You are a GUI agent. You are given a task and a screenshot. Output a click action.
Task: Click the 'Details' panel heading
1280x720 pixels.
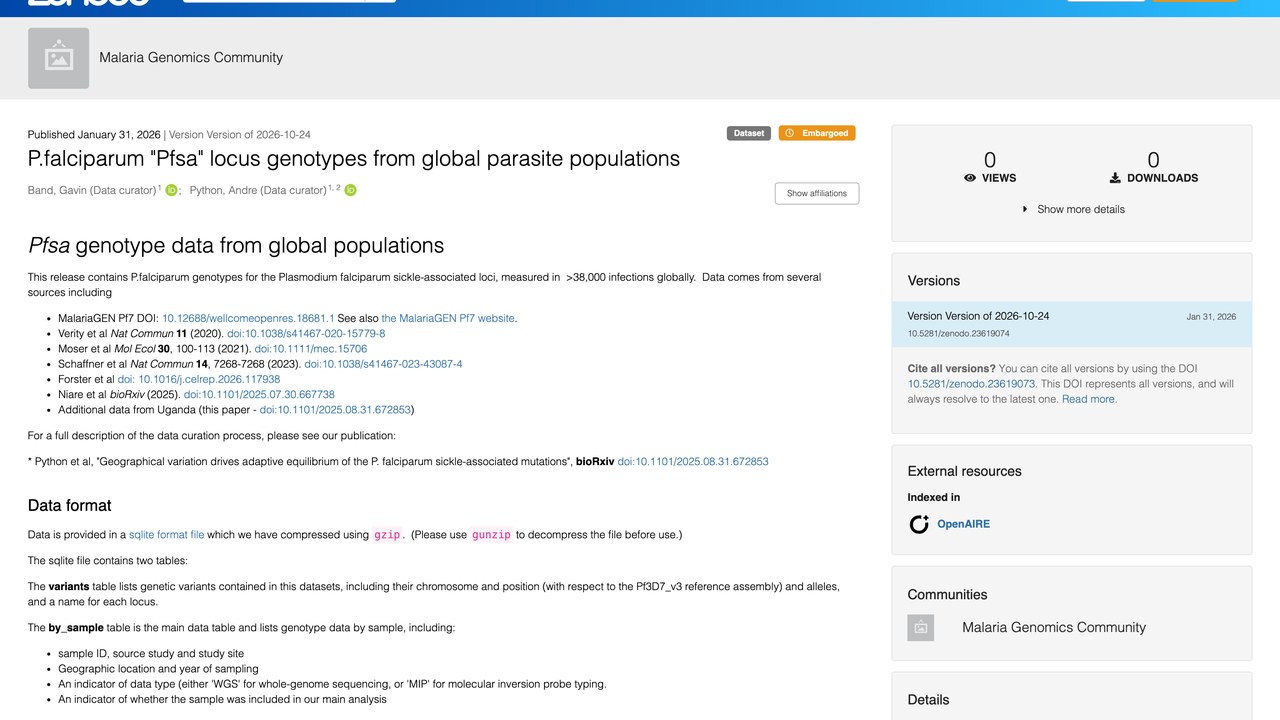pyautogui.click(x=929, y=700)
